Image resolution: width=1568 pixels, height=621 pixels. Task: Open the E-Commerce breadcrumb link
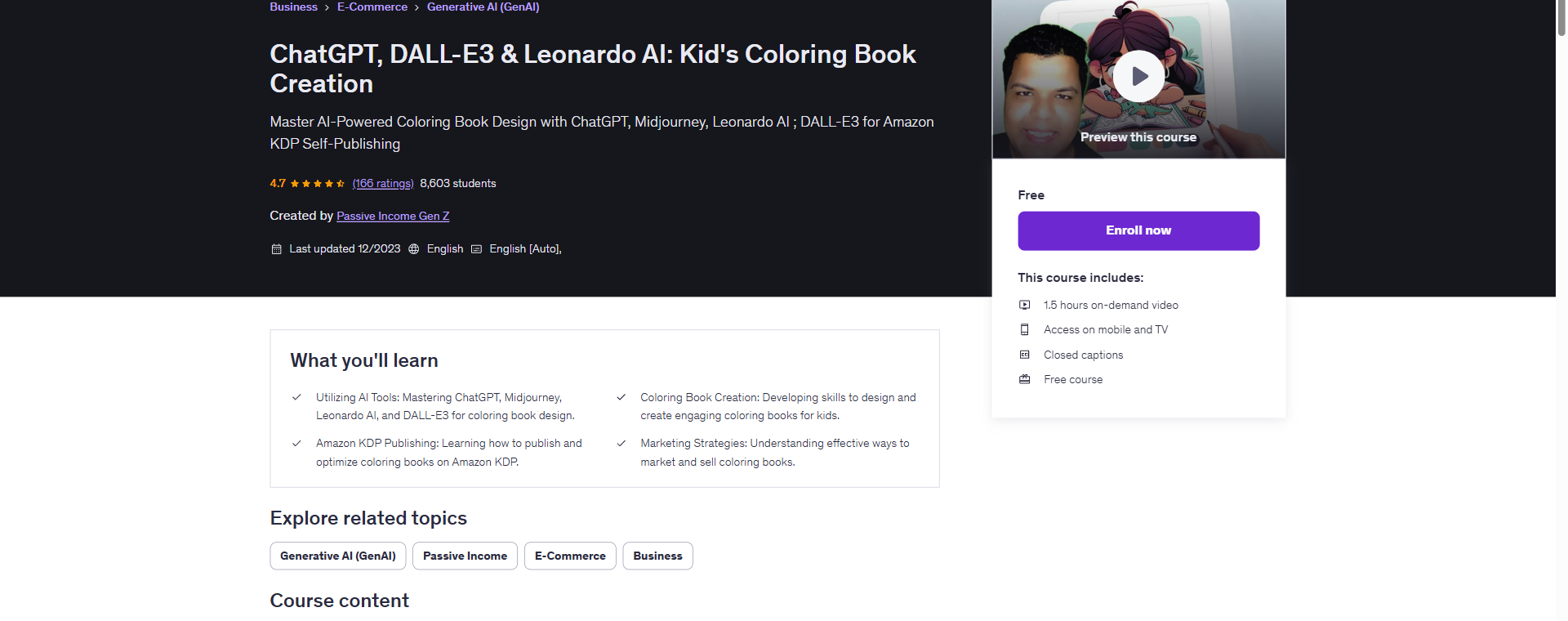click(x=372, y=7)
